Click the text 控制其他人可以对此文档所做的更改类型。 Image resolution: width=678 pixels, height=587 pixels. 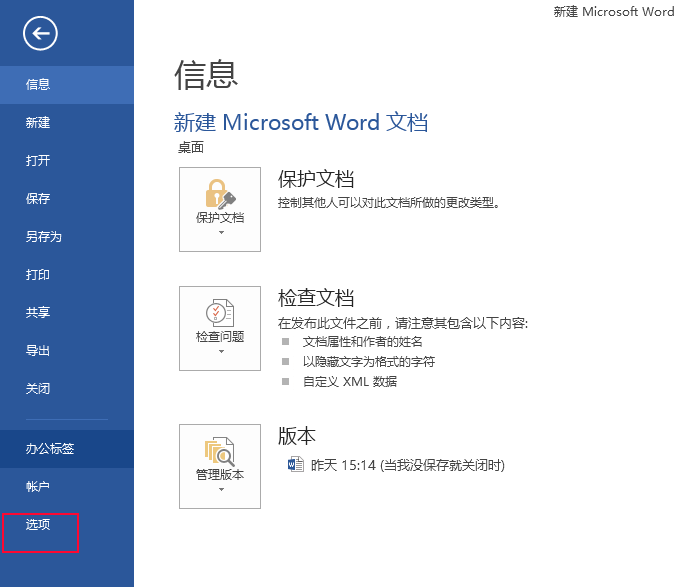[x=389, y=203]
